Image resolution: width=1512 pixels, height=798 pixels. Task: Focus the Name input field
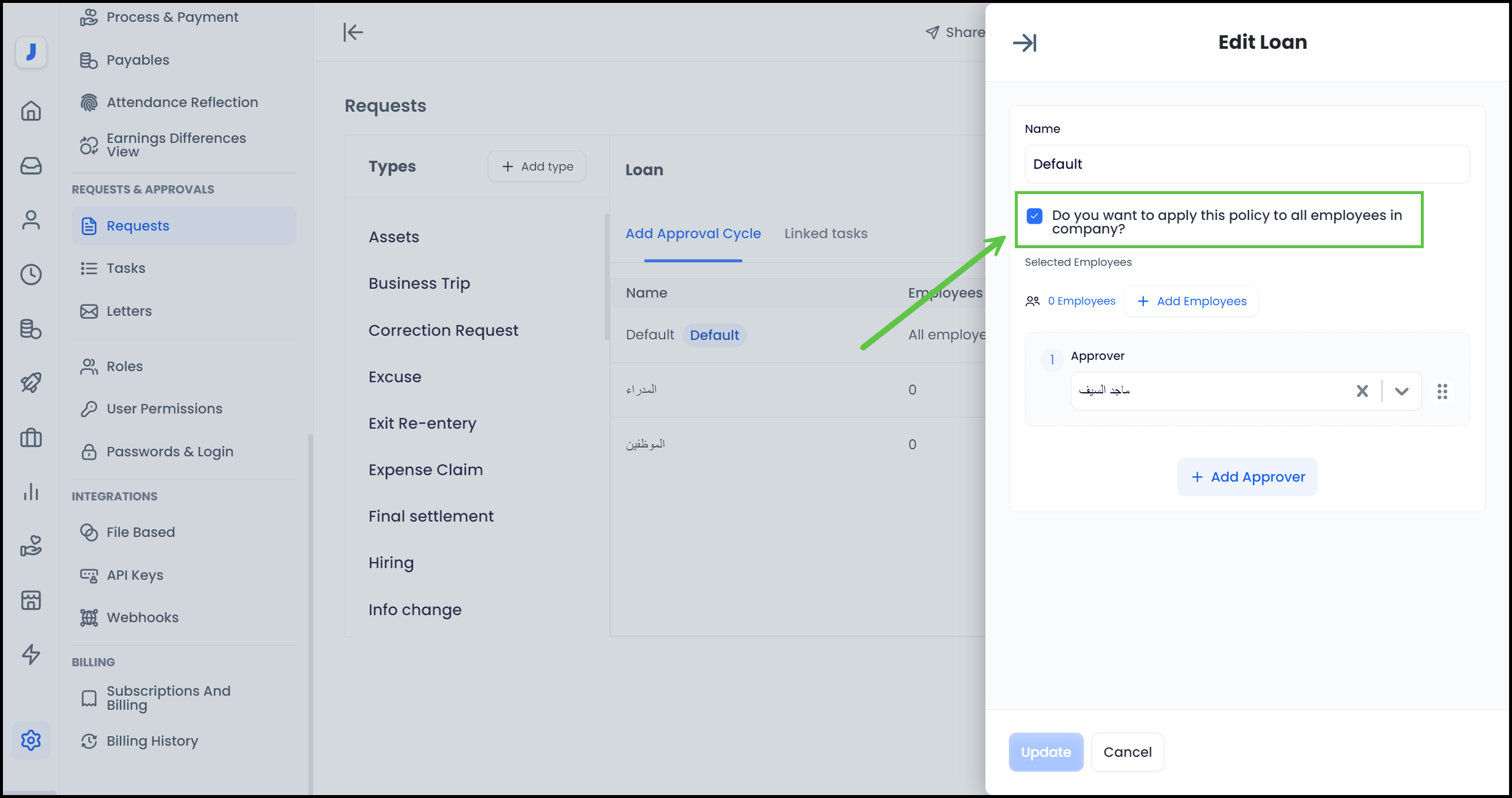pyautogui.click(x=1247, y=164)
